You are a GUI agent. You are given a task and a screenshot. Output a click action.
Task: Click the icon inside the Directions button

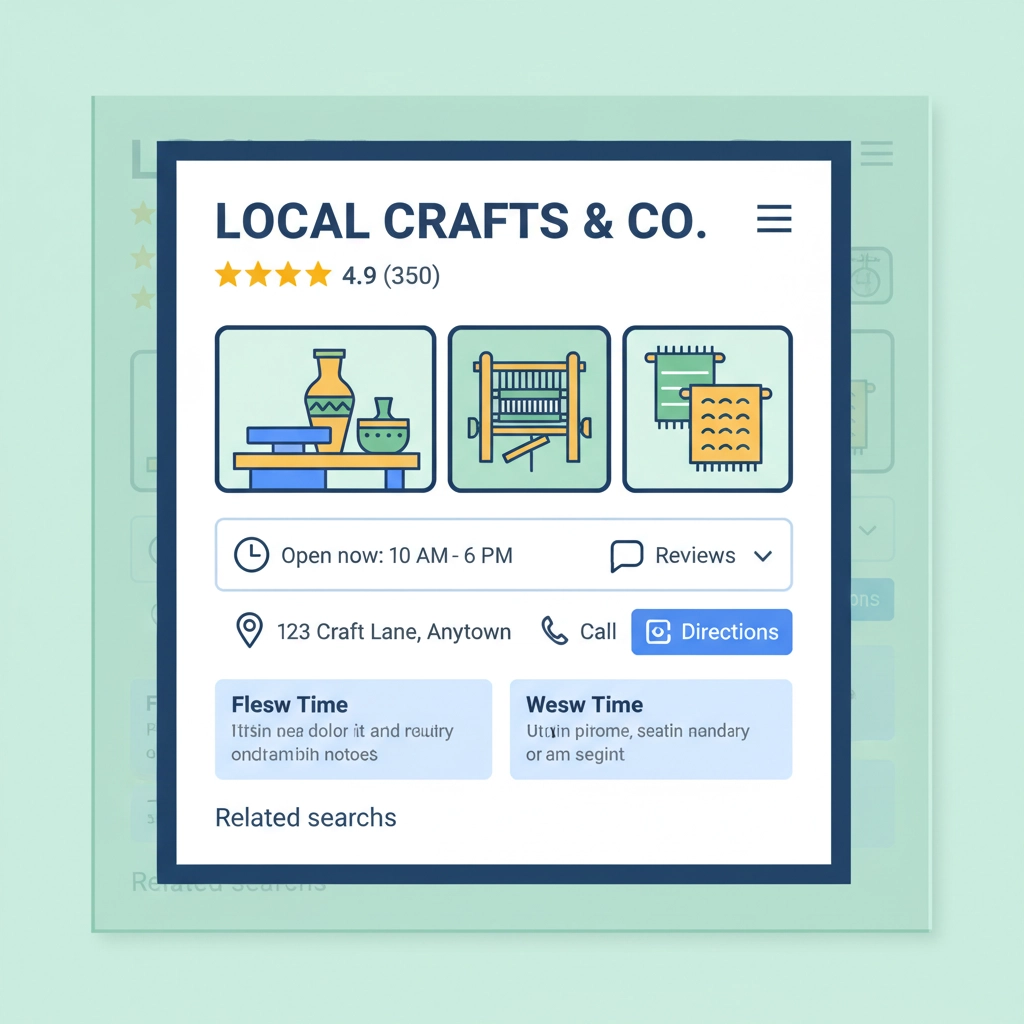pos(658,632)
